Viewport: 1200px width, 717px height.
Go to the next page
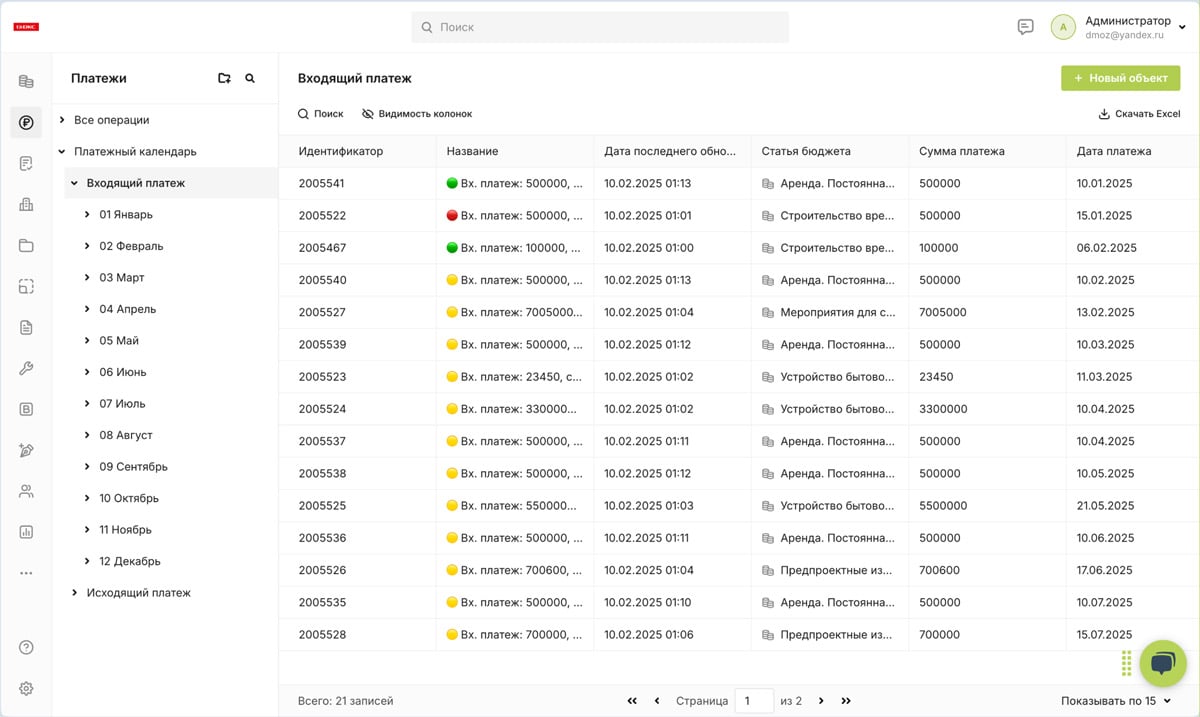[821, 701]
